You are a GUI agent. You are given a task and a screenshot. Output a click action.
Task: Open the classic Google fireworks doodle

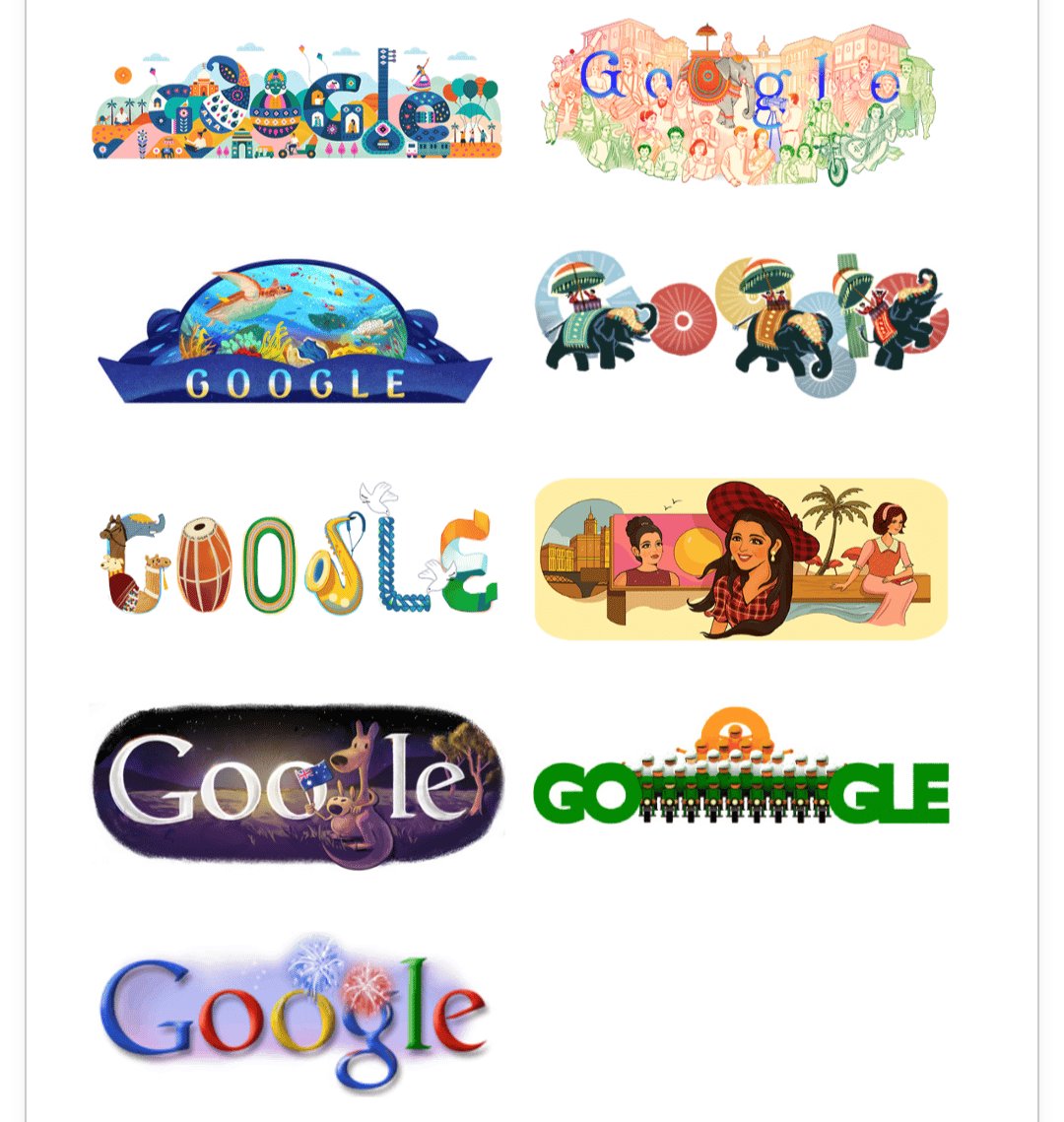point(295,1014)
